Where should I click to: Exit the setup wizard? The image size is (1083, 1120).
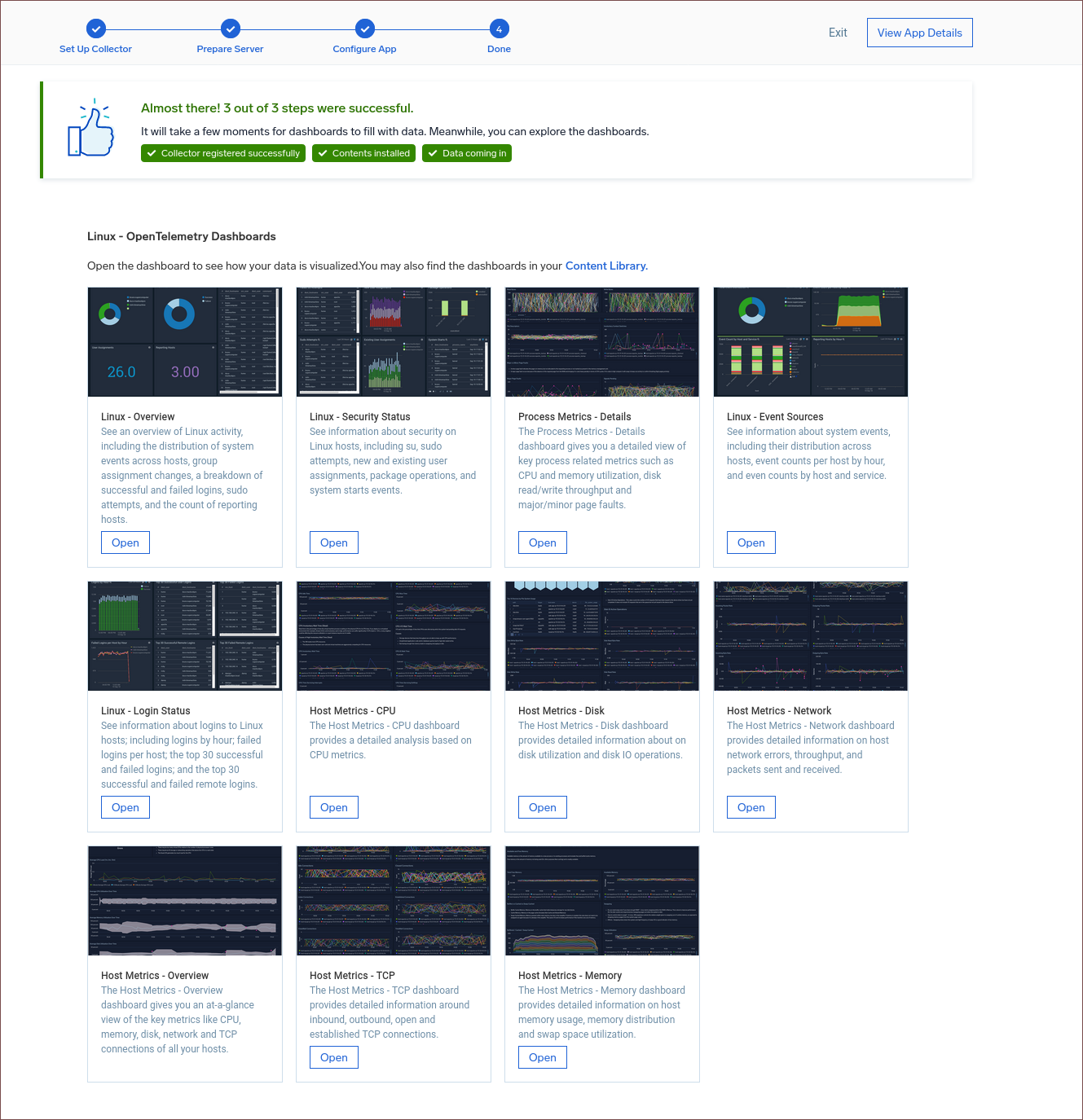(838, 33)
